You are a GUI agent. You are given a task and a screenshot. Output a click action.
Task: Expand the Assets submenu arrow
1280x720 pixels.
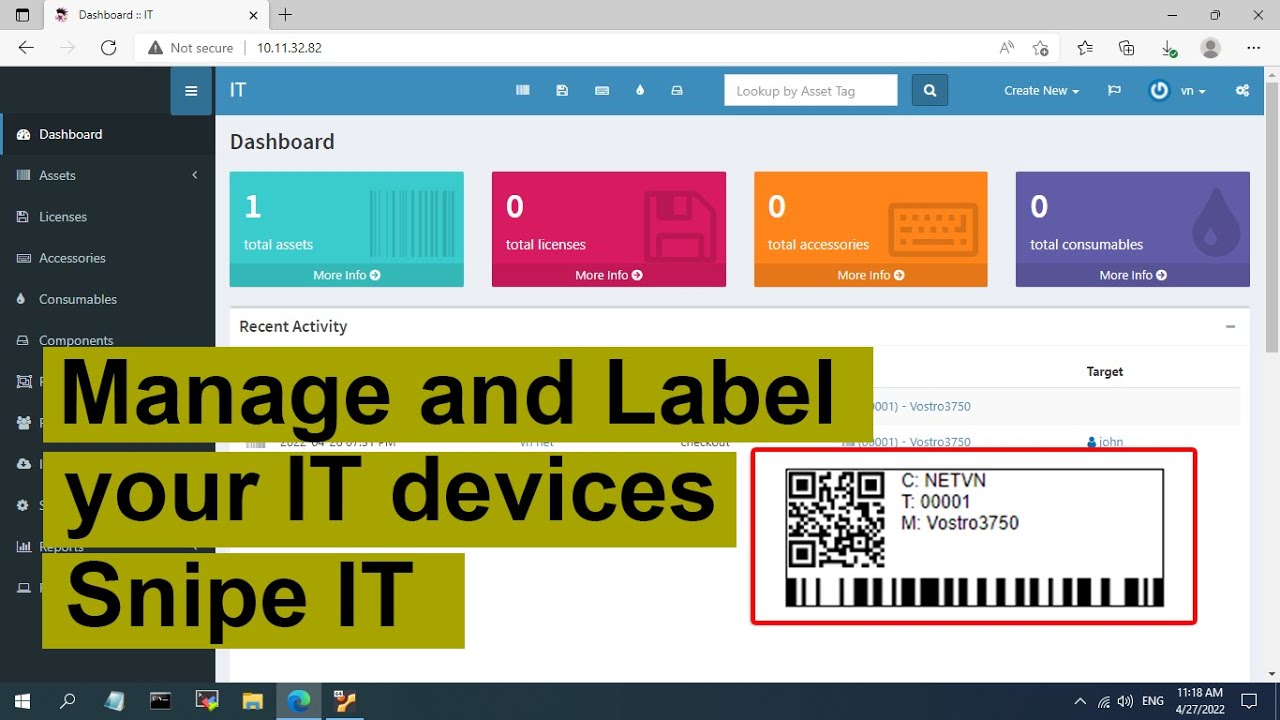pos(195,175)
